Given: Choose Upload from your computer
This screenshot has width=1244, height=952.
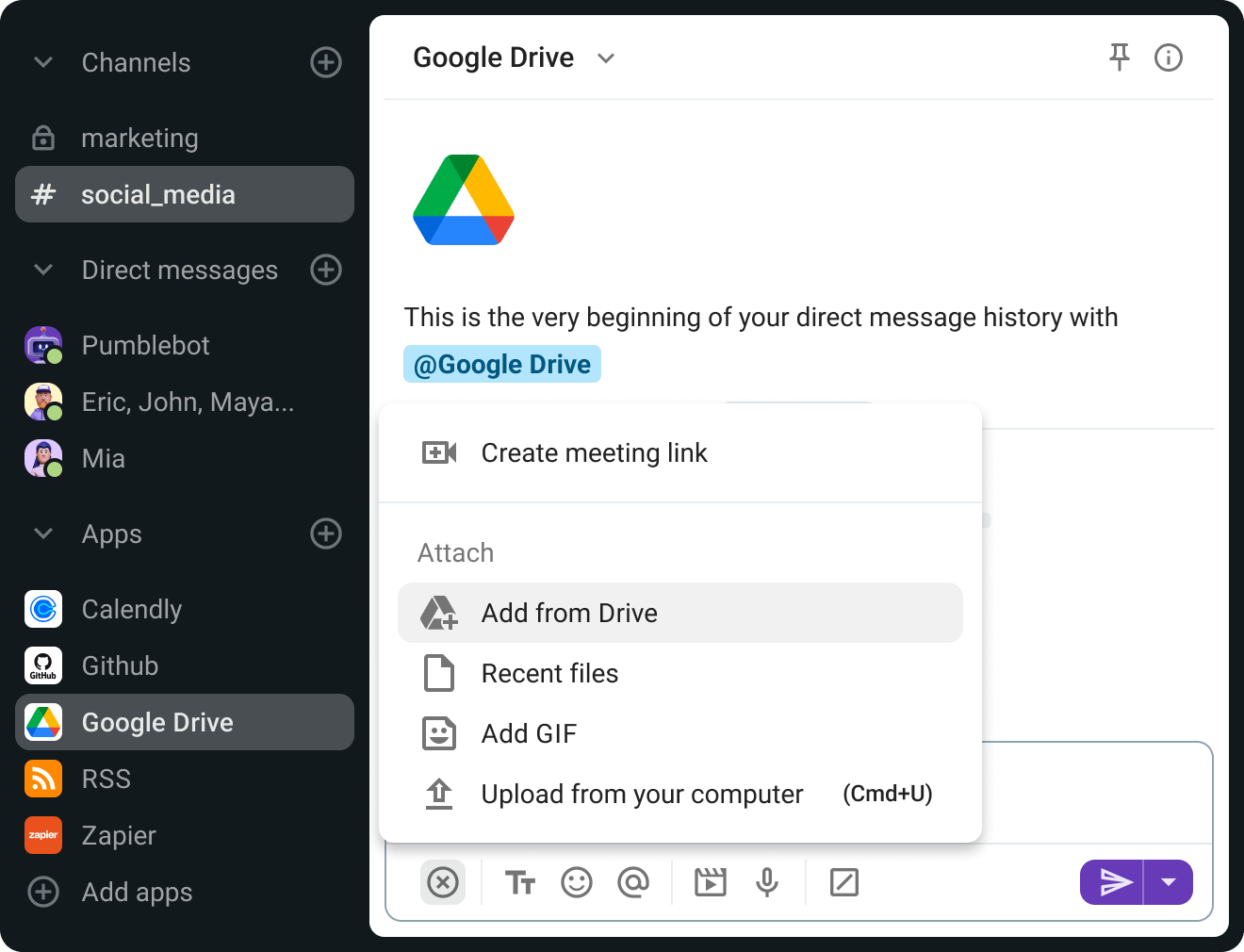Looking at the screenshot, I should [x=680, y=794].
